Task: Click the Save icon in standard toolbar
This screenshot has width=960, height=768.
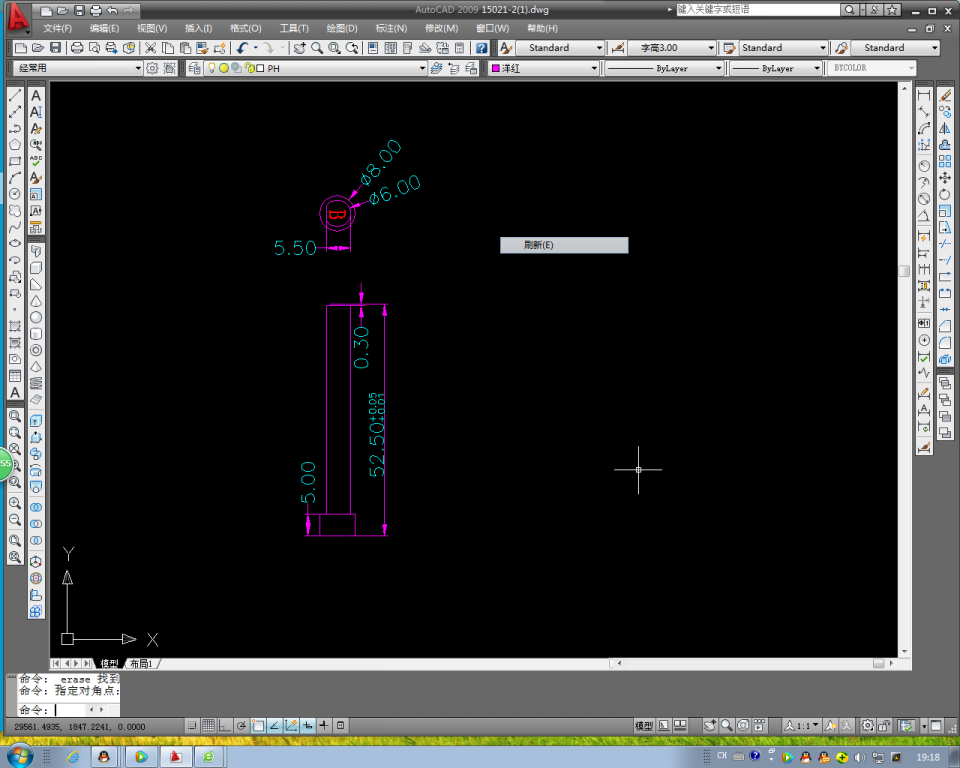Action: click(x=56, y=48)
